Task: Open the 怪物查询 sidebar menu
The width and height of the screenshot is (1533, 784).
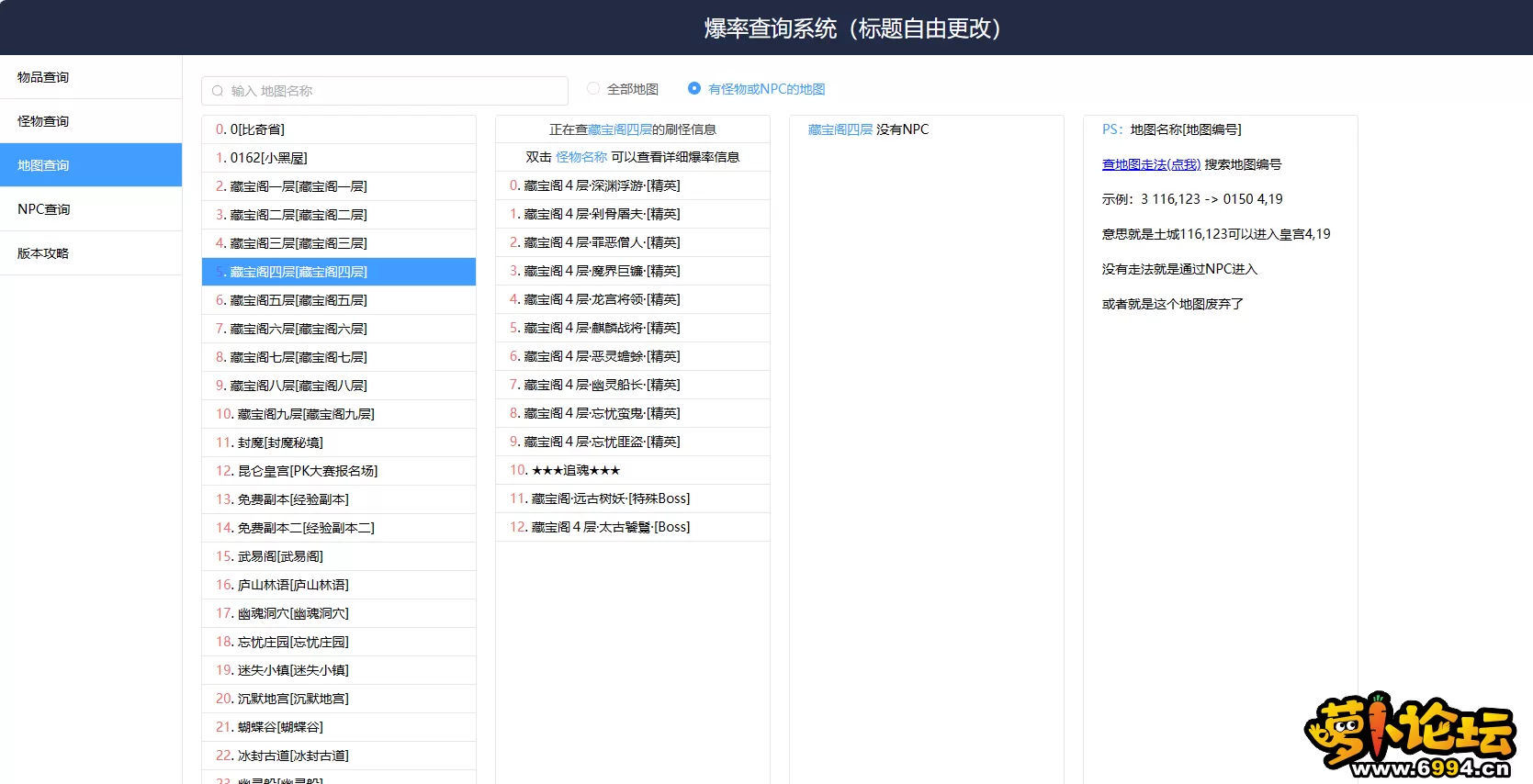Action: pyautogui.click(x=91, y=121)
